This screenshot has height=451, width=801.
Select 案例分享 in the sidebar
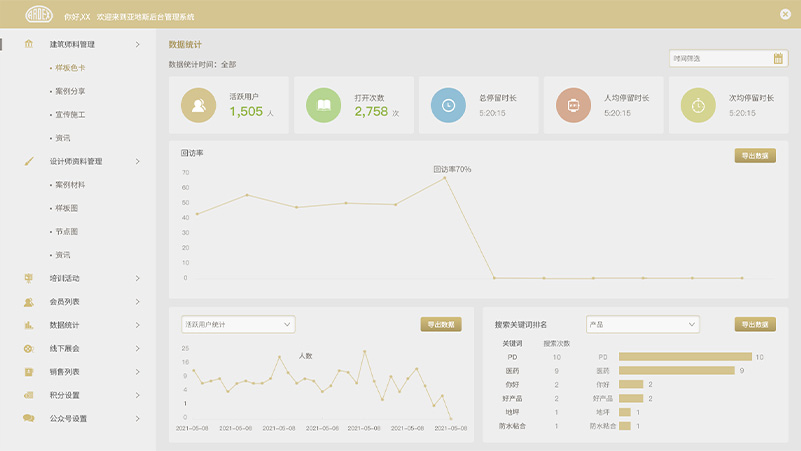point(70,91)
